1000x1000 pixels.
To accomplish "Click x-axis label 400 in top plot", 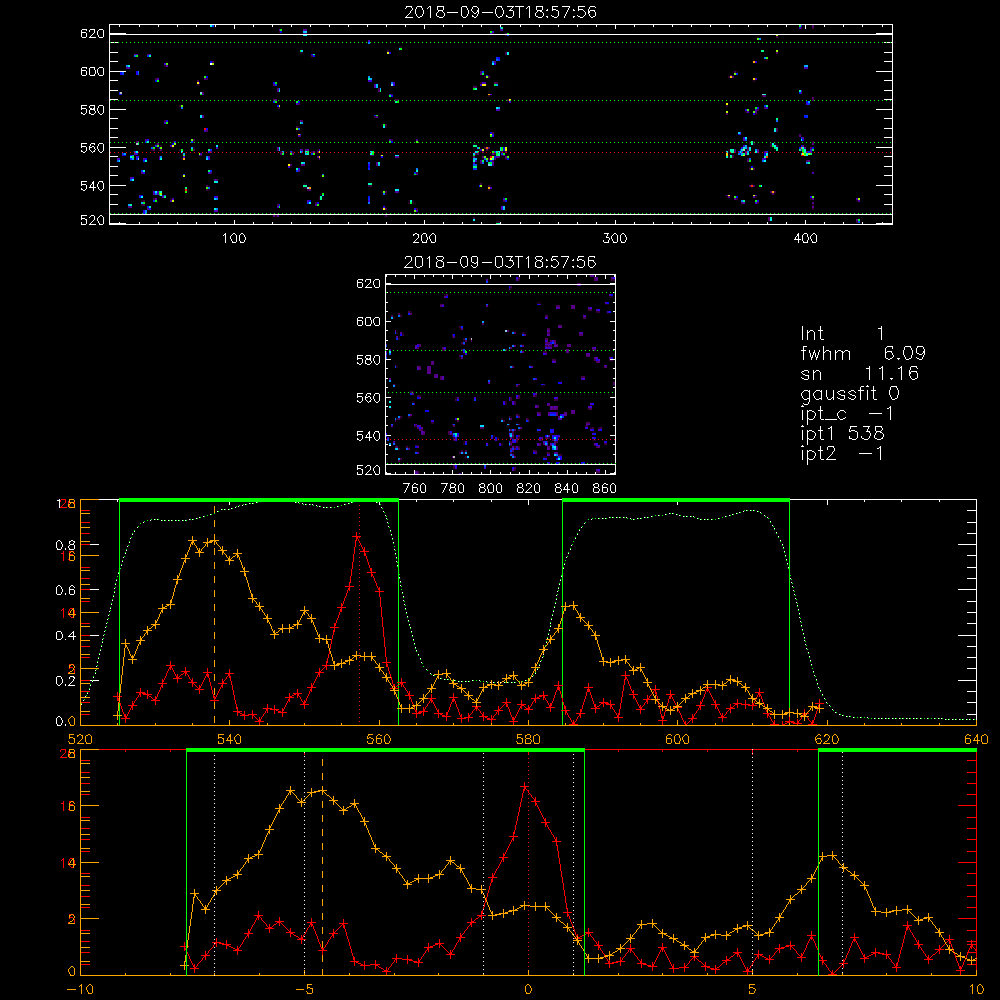I will coord(805,239).
